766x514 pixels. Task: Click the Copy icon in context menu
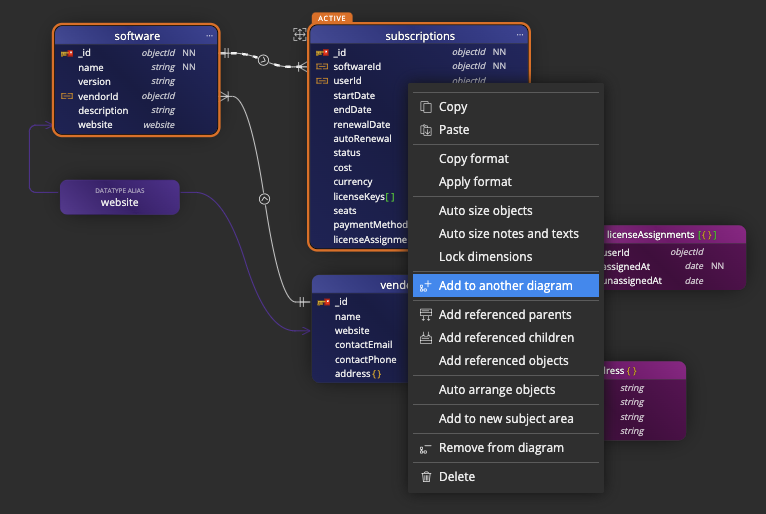click(426, 107)
